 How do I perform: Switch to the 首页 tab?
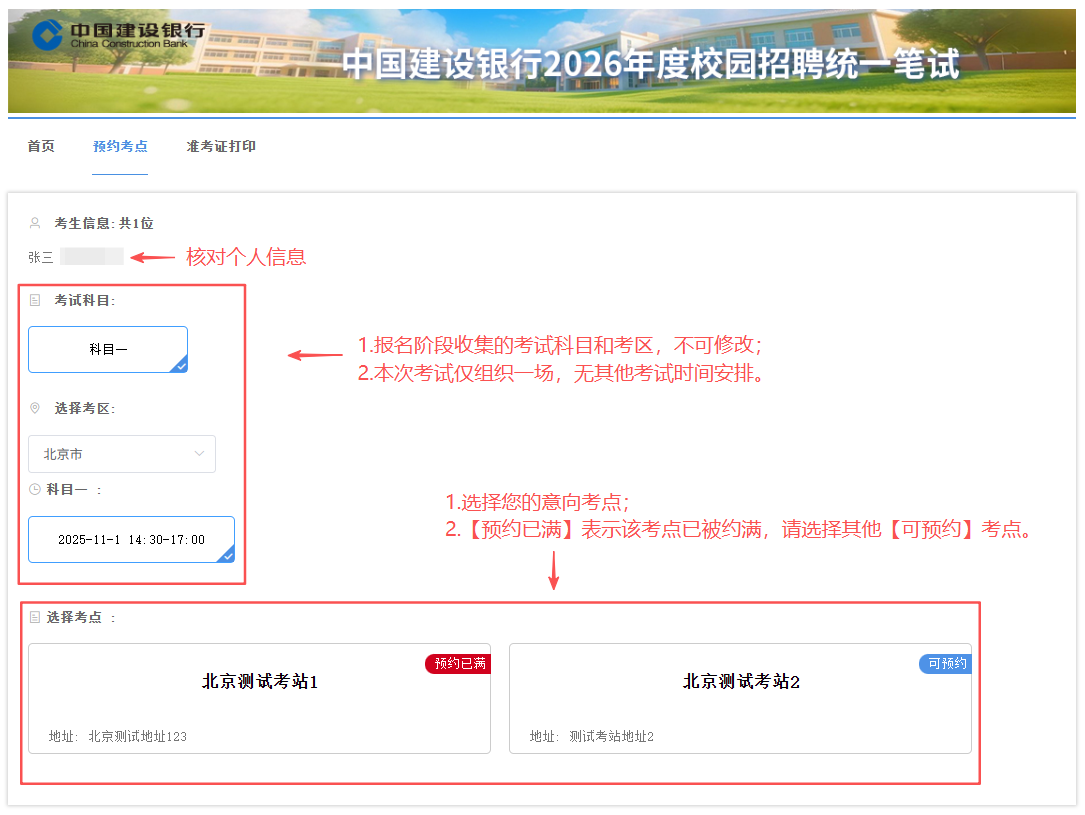(40, 146)
